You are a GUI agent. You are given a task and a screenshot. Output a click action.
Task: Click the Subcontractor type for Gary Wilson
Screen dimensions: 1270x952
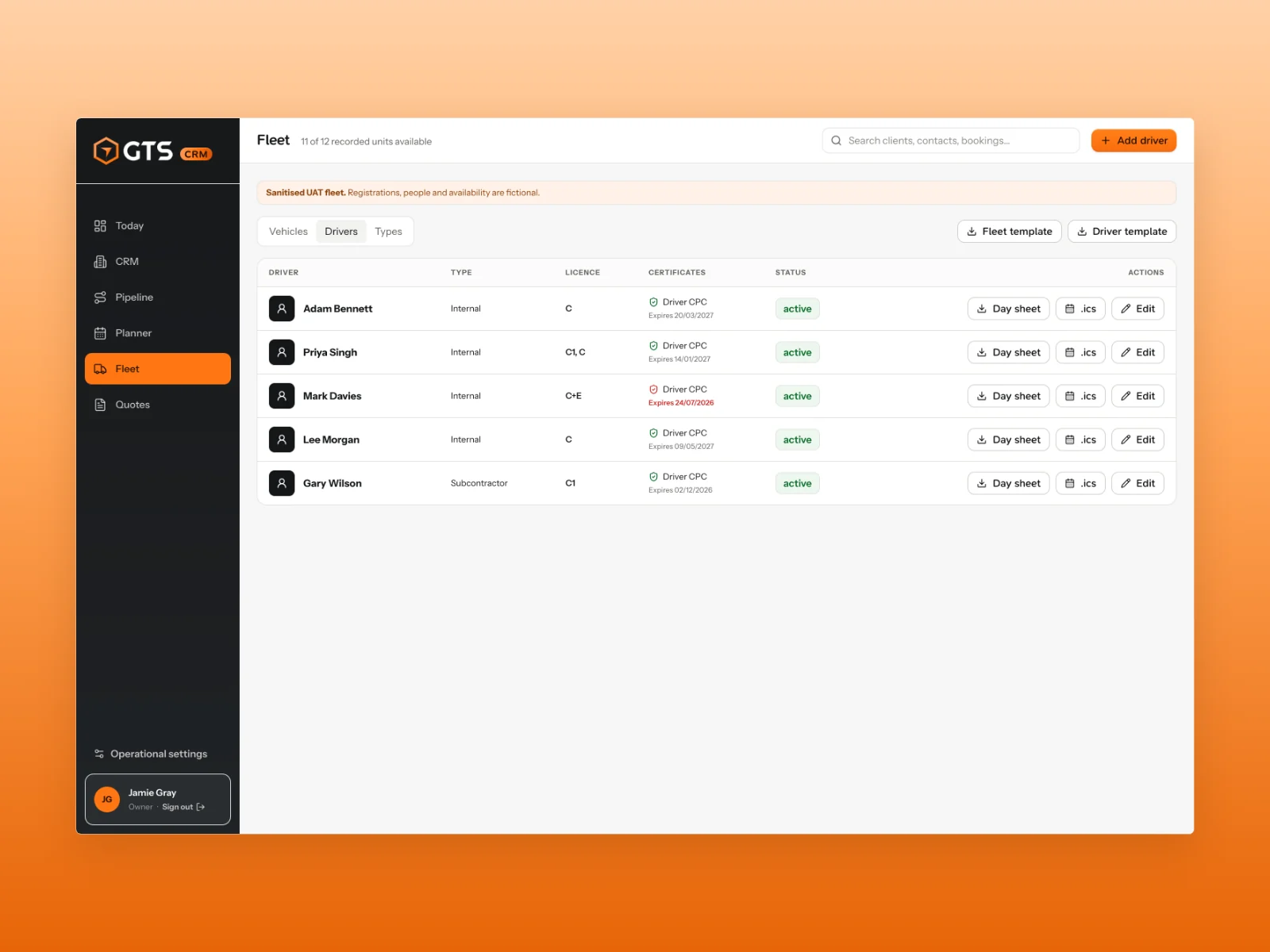coord(479,483)
